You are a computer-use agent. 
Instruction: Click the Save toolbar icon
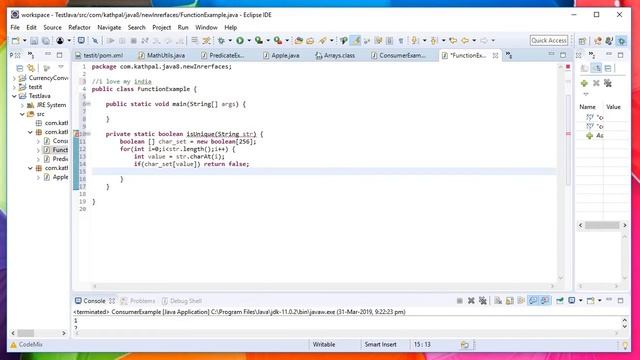pos(34,40)
